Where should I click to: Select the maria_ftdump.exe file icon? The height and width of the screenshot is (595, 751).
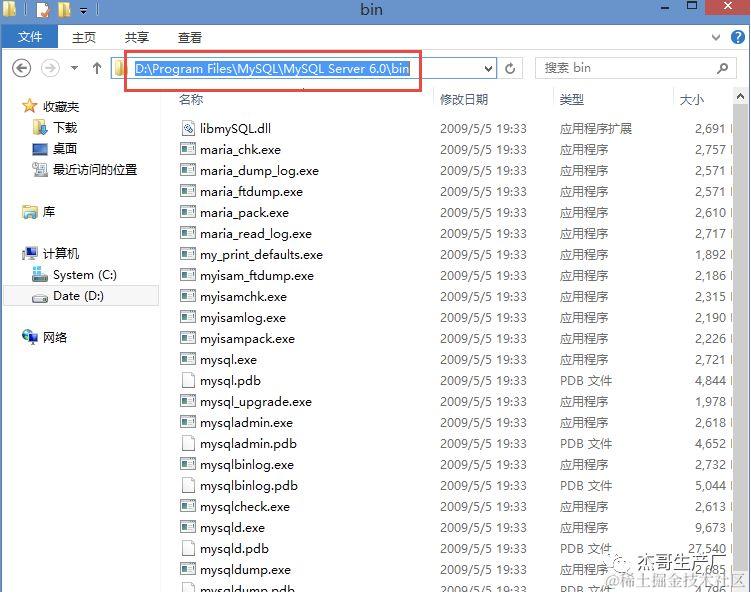tap(188, 191)
